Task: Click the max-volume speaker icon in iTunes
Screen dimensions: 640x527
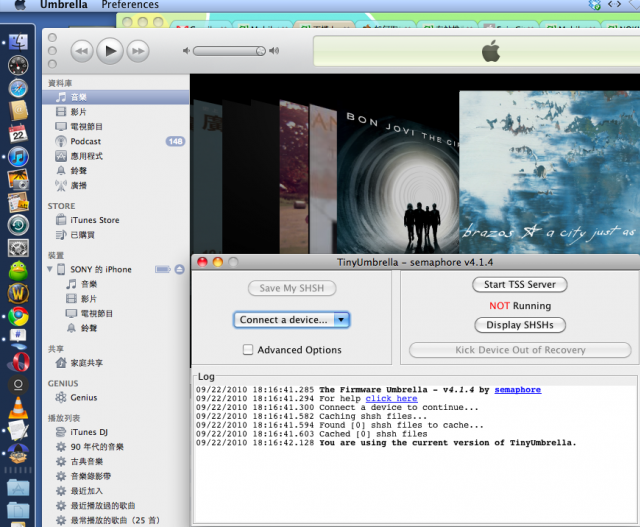Action: pos(274,51)
